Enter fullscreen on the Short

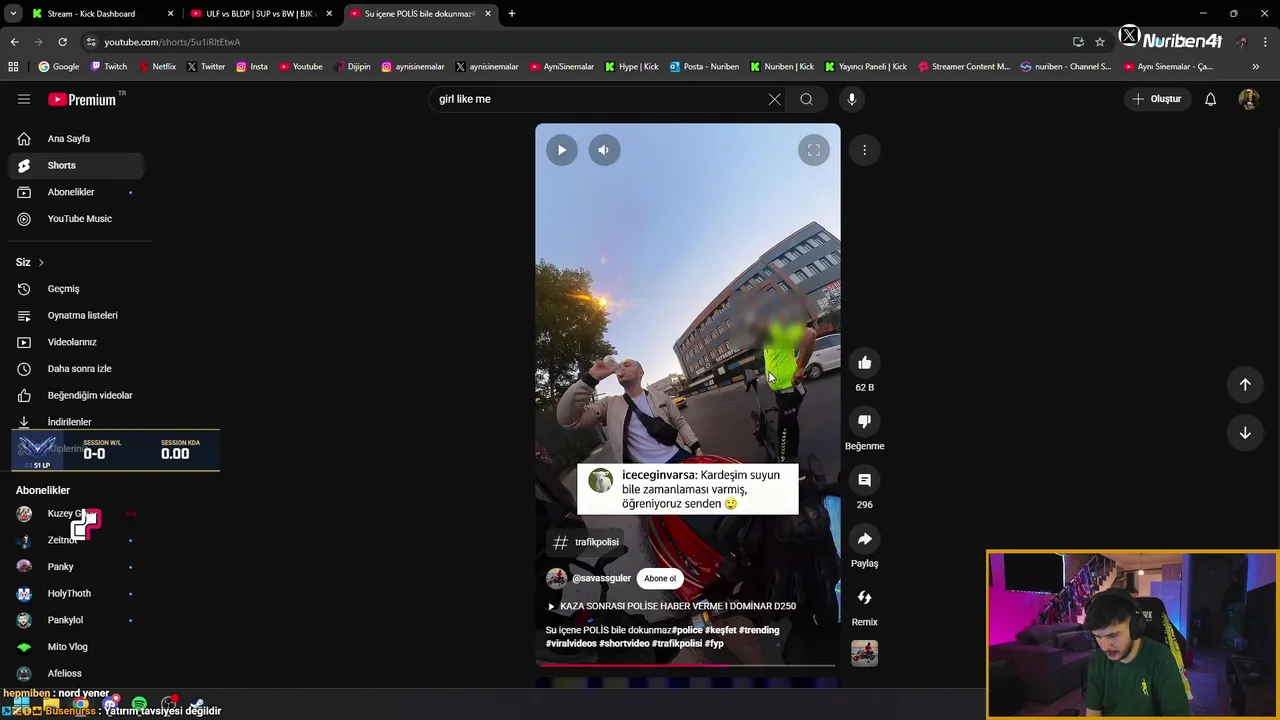click(814, 150)
